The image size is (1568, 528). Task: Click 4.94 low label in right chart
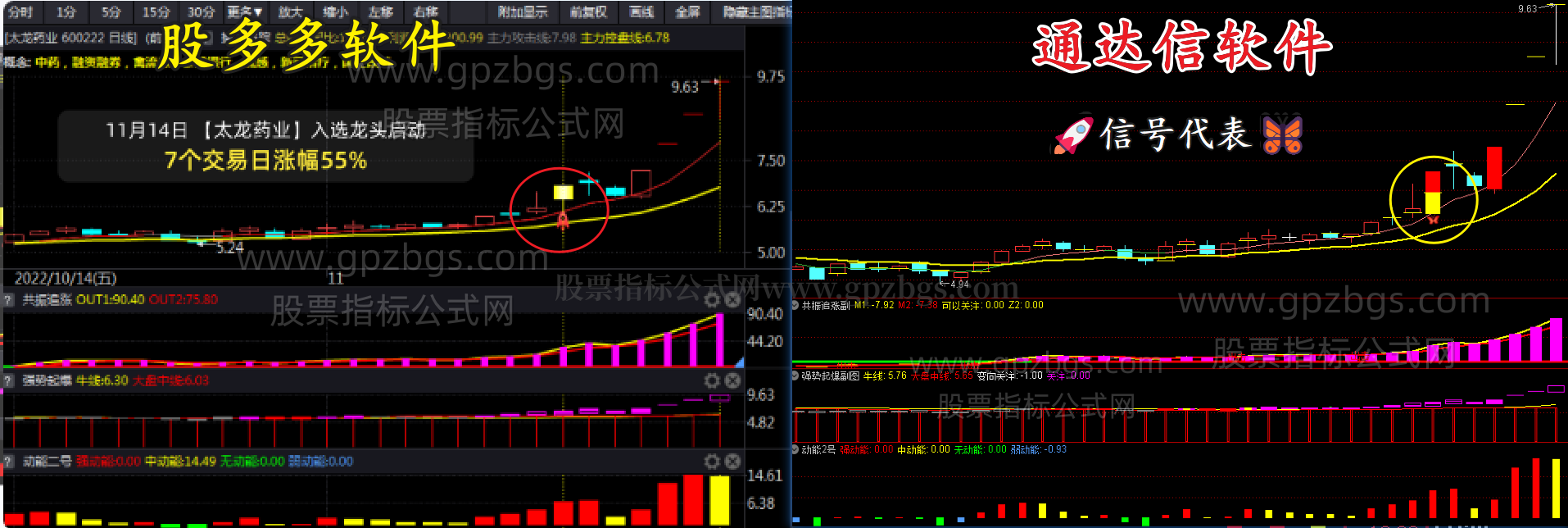tap(959, 284)
